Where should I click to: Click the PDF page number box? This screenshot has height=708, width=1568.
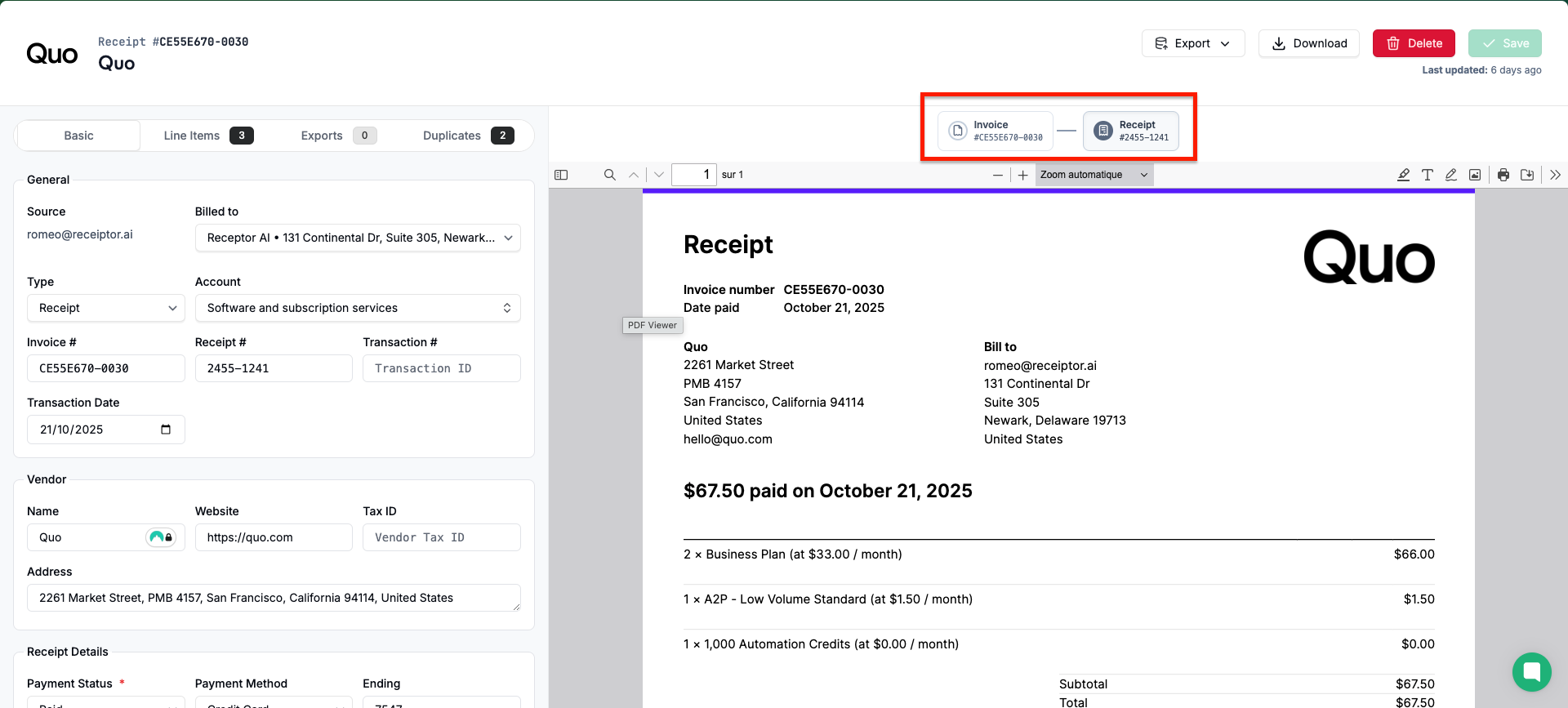[694, 175]
